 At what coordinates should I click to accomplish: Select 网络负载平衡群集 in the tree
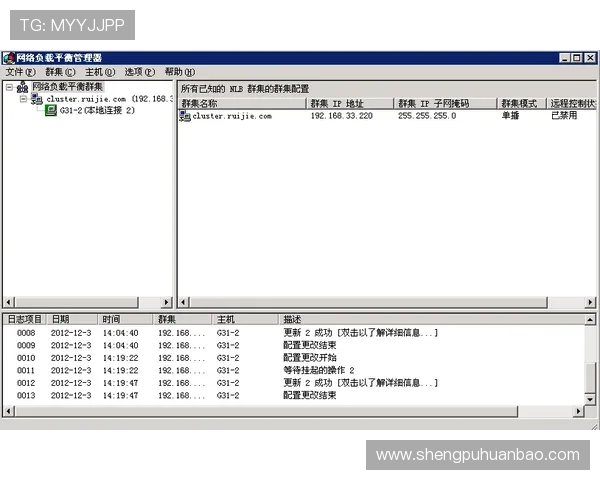[x=67, y=87]
